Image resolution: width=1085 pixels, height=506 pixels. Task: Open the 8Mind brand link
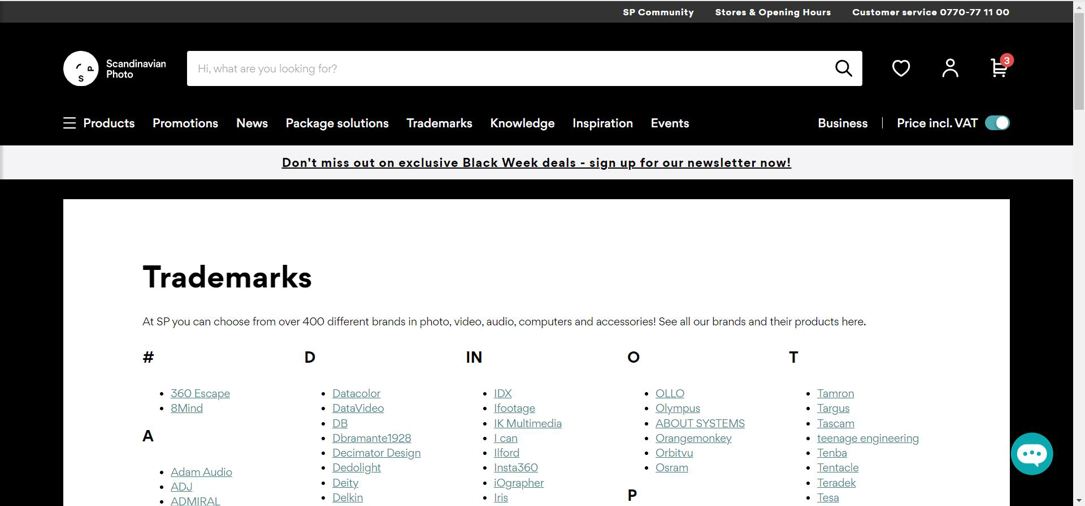click(x=187, y=408)
